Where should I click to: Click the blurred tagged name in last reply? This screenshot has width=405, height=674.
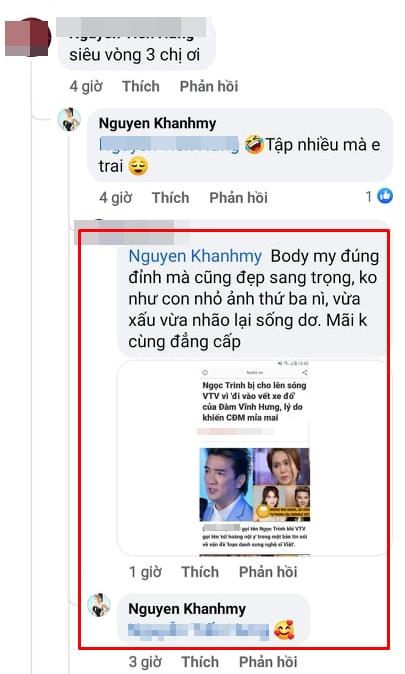point(199,630)
